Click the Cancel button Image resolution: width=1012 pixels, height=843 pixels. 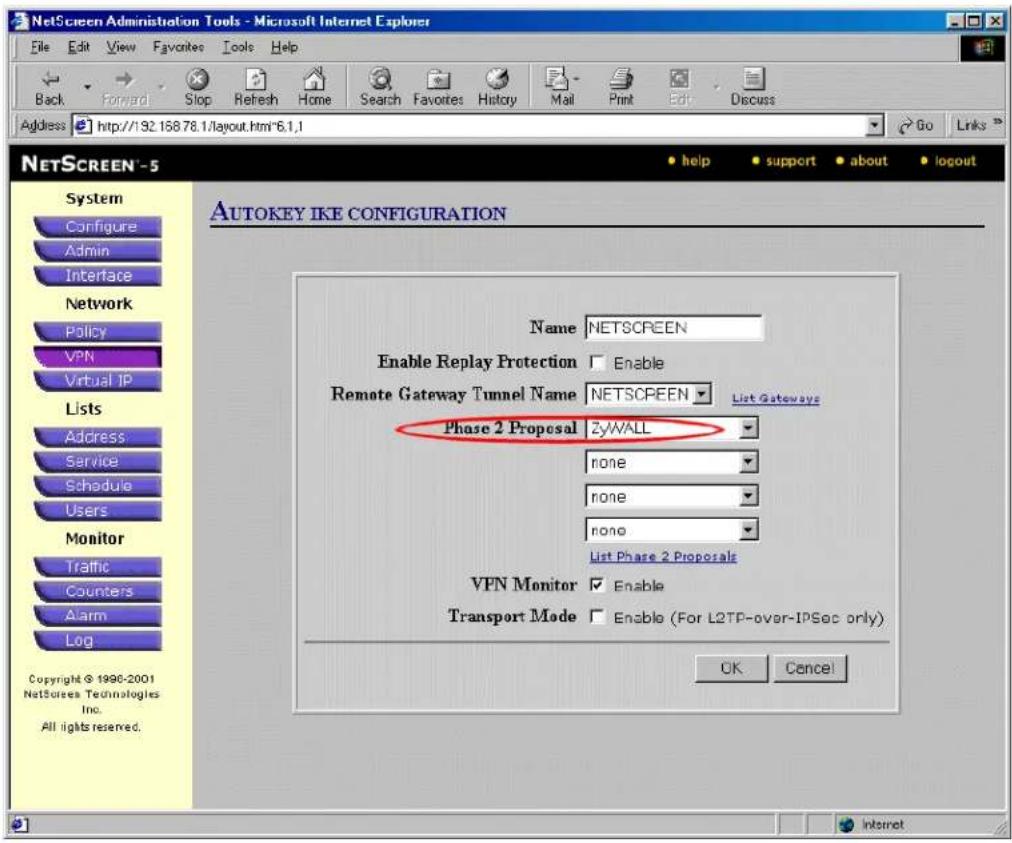point(809,668)
